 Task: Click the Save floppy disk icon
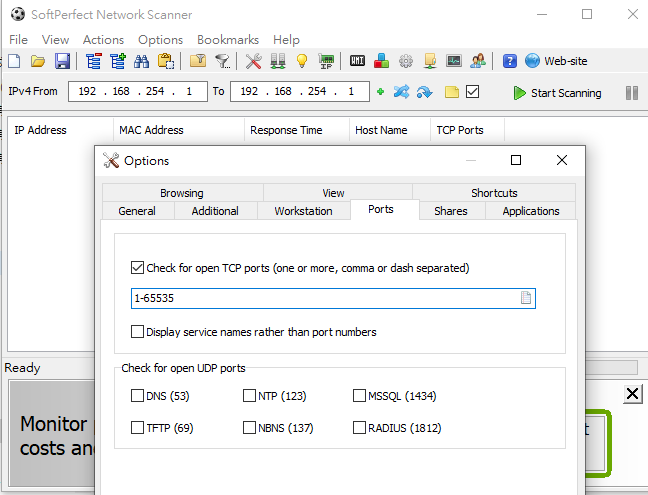click(62, 61)
